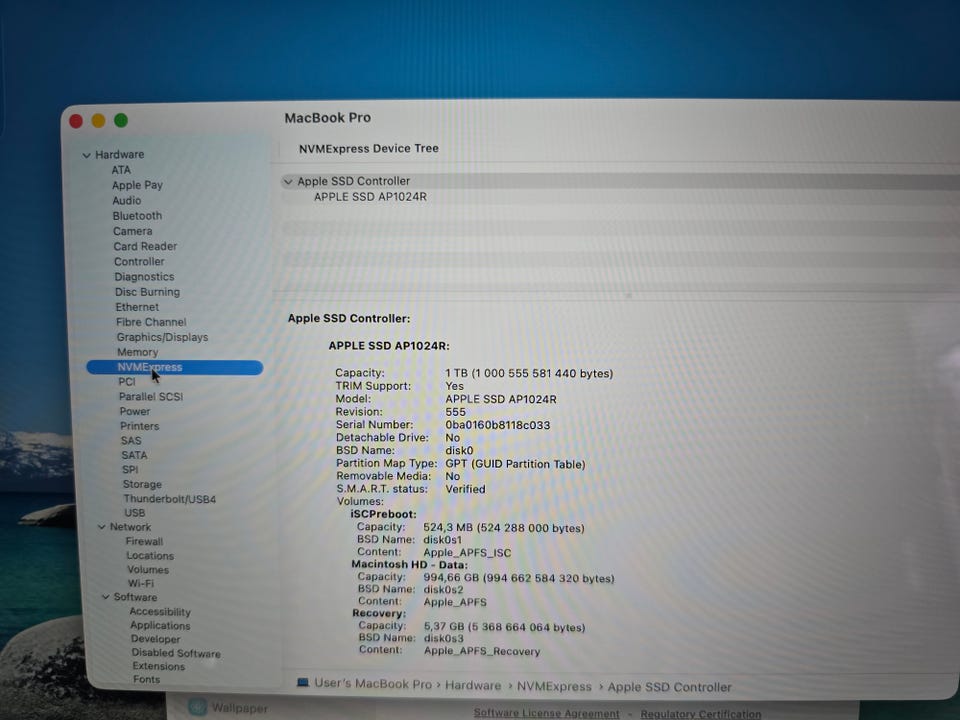Click NVMExpress in the path bar

(554, 687)
